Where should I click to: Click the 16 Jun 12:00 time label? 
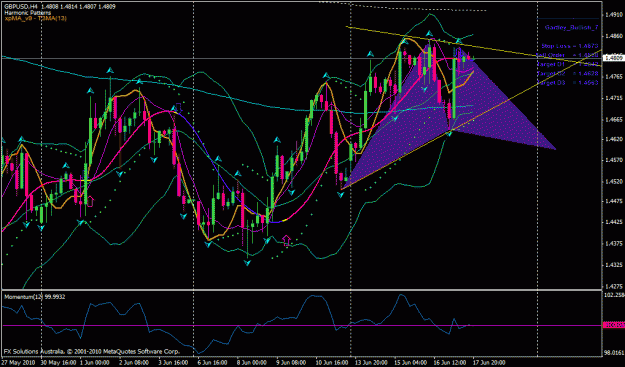pos(450,363)
